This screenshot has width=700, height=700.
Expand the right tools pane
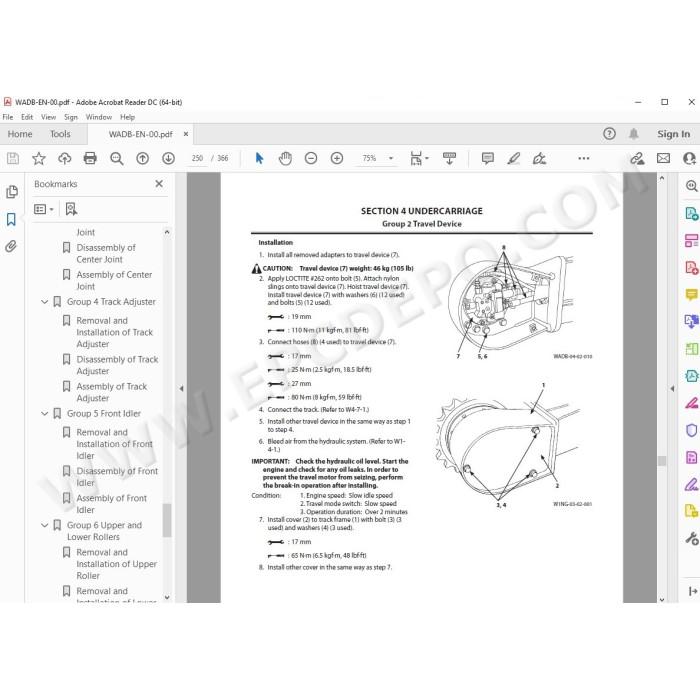pos(672,388)
